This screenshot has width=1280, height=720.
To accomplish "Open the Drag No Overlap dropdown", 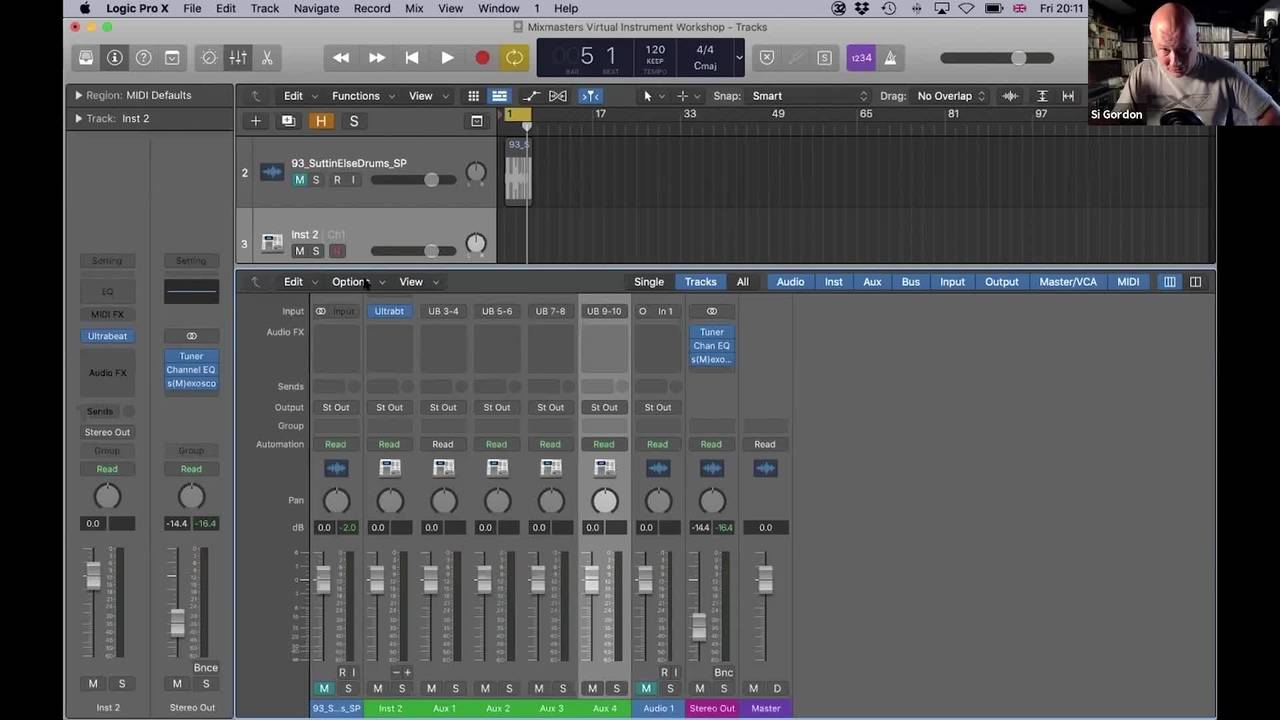I will click(951, 96).
